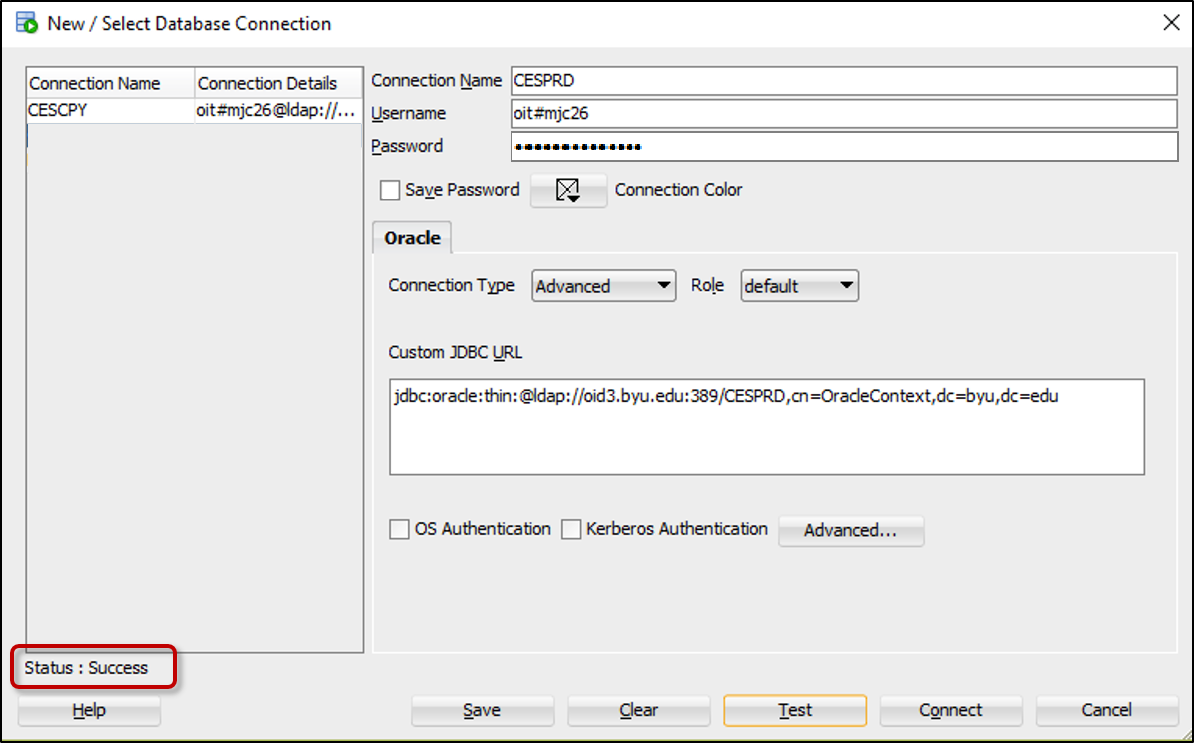Cancel the dialog with Cancel button
Image resolution: width=1194 pixels, height=743 pixels.
coord(1106,710)
